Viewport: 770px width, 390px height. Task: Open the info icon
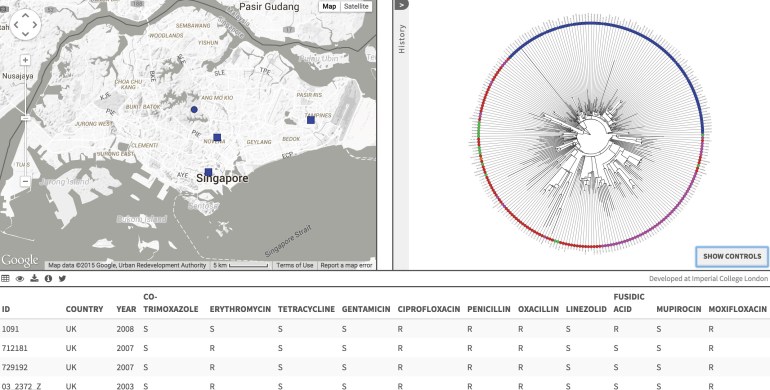(48, 279)
